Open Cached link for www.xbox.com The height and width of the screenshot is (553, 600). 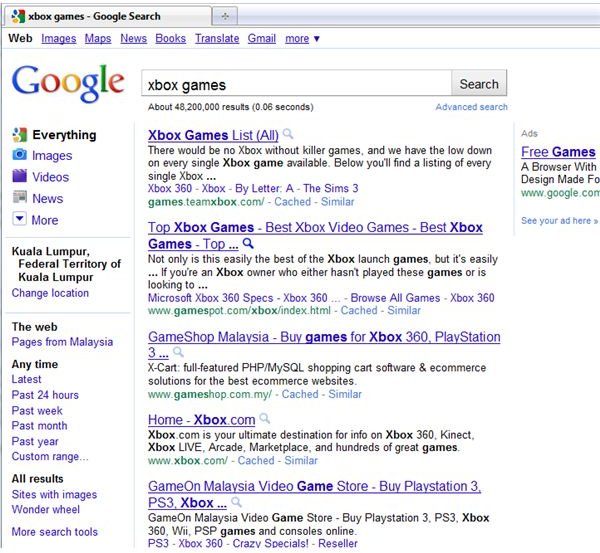(256, 460)
